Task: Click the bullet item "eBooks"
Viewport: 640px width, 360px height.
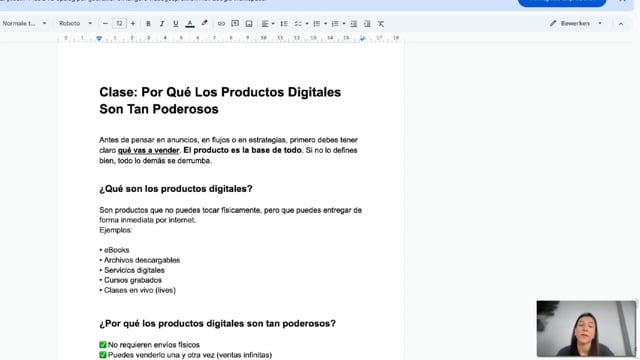Action: point(116,250)
